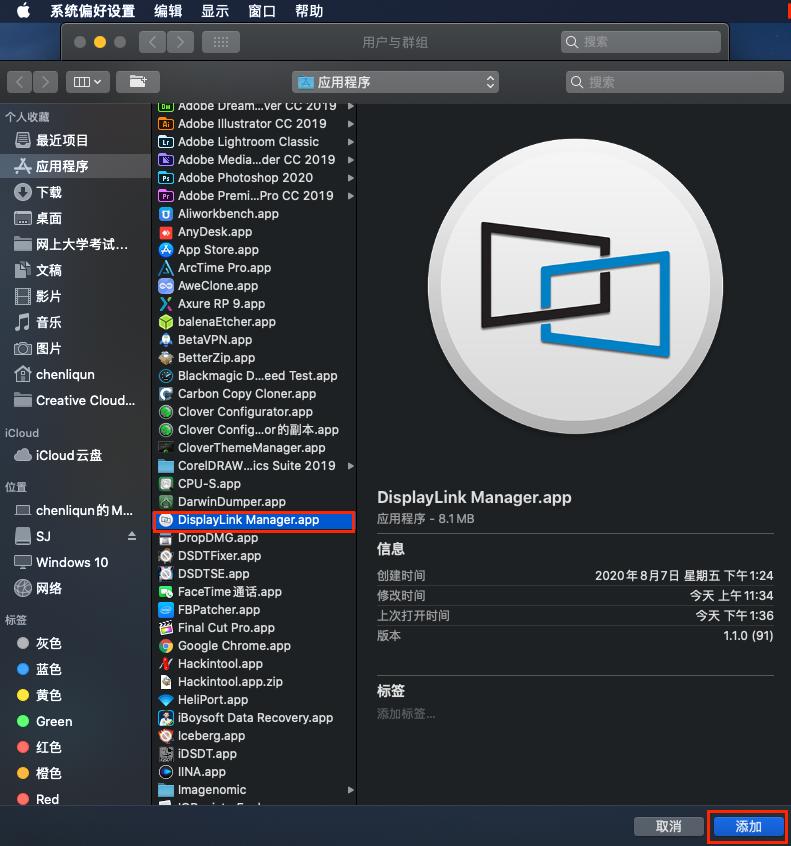This screenshot has height=846, width=791.
Task: Expand Adobe Photoshop 2020 folder arrow
Action: [351, 178]
